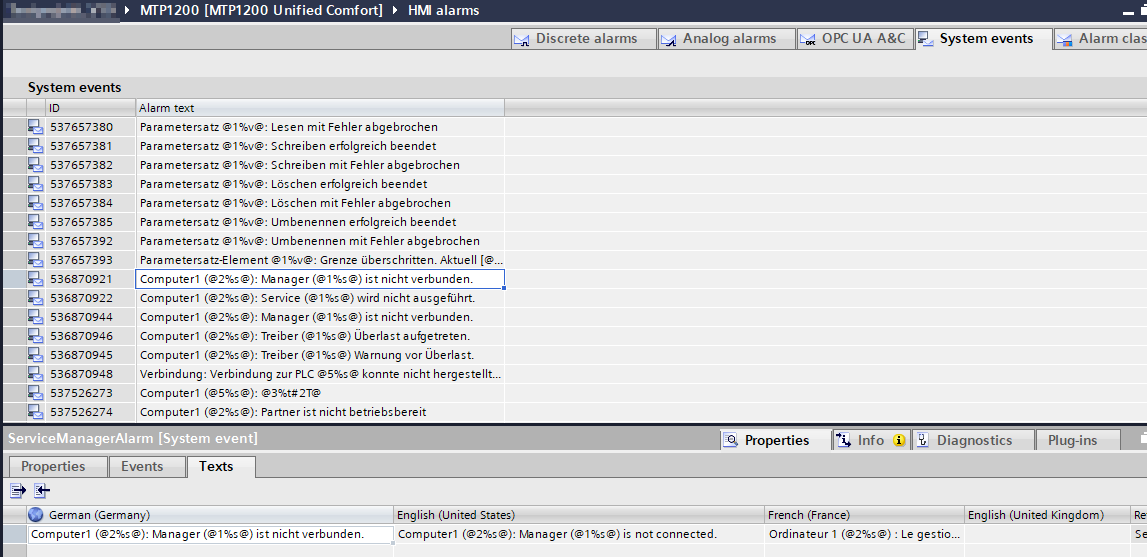
Task: Select the Texts sub-tab
Action: point(221,466)
